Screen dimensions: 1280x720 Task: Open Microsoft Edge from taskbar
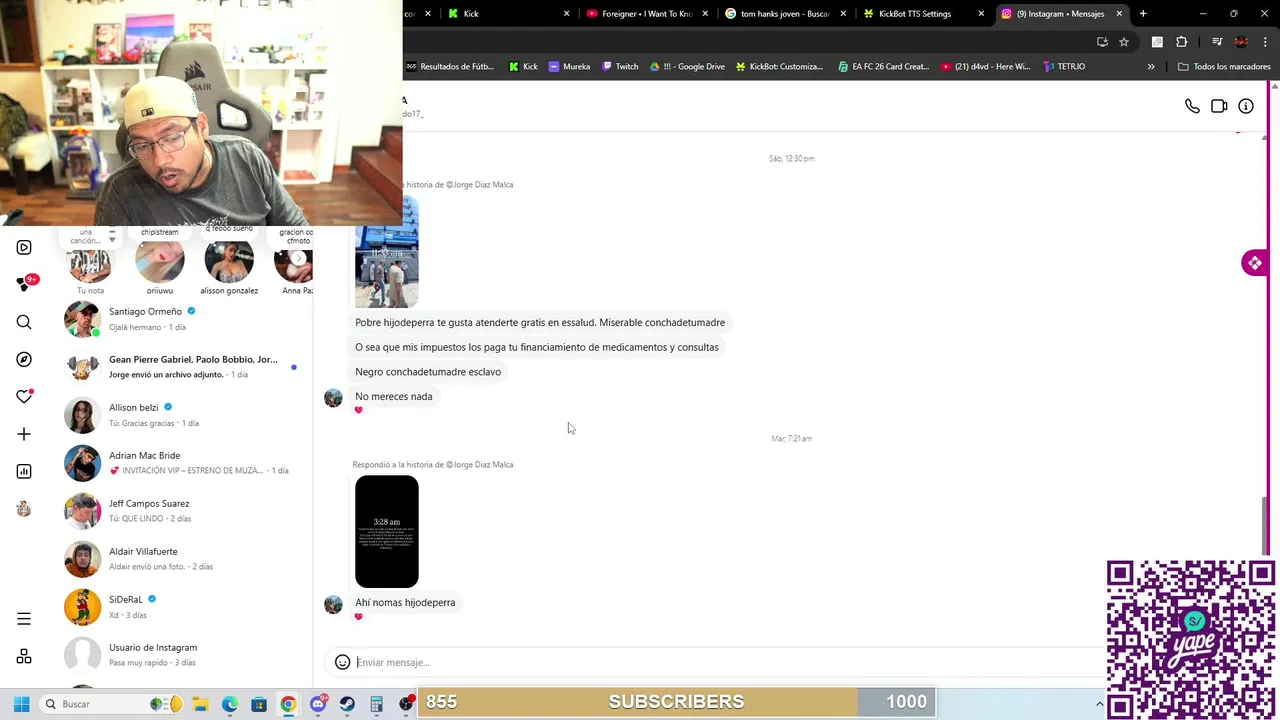[x=230, y=704]
